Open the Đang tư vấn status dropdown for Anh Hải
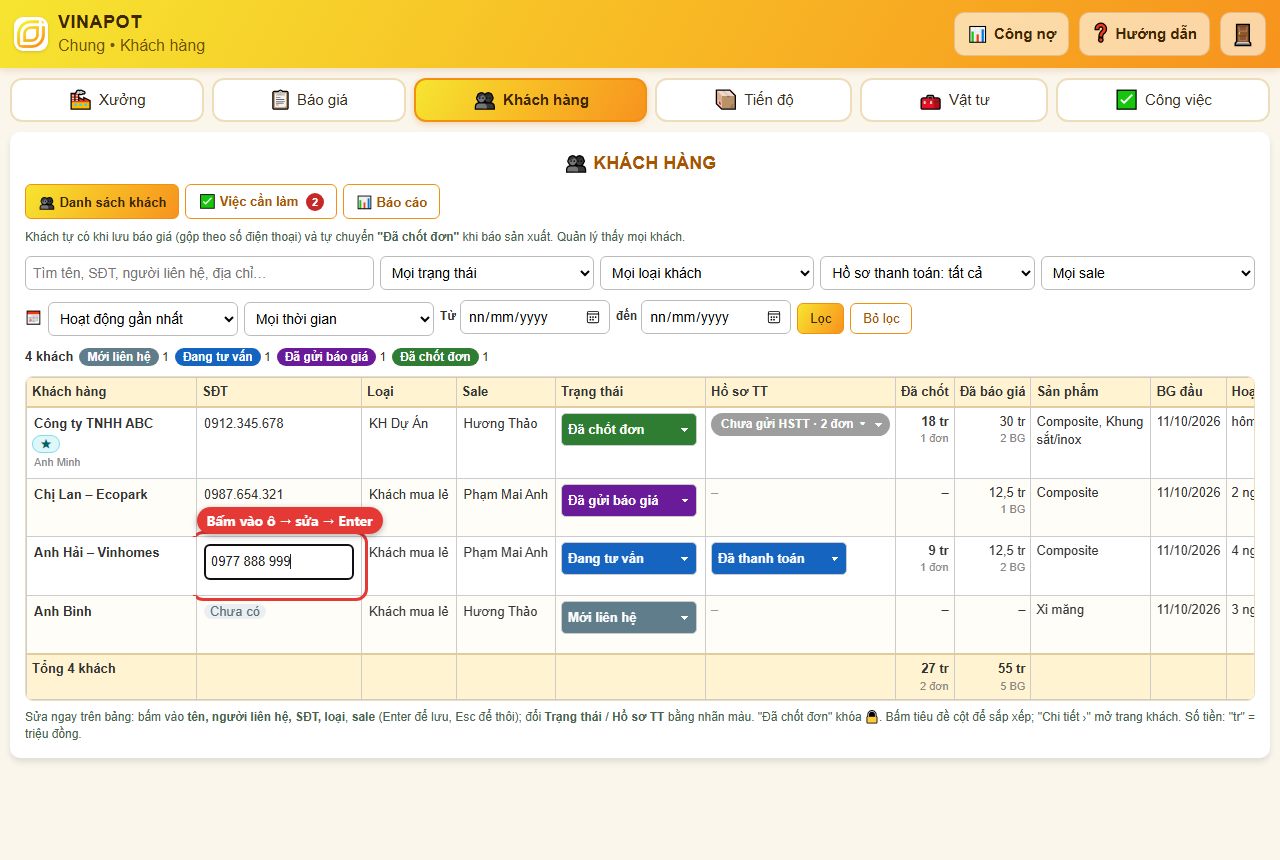The width and height of the screenshot is (1280, 860). 628,558
